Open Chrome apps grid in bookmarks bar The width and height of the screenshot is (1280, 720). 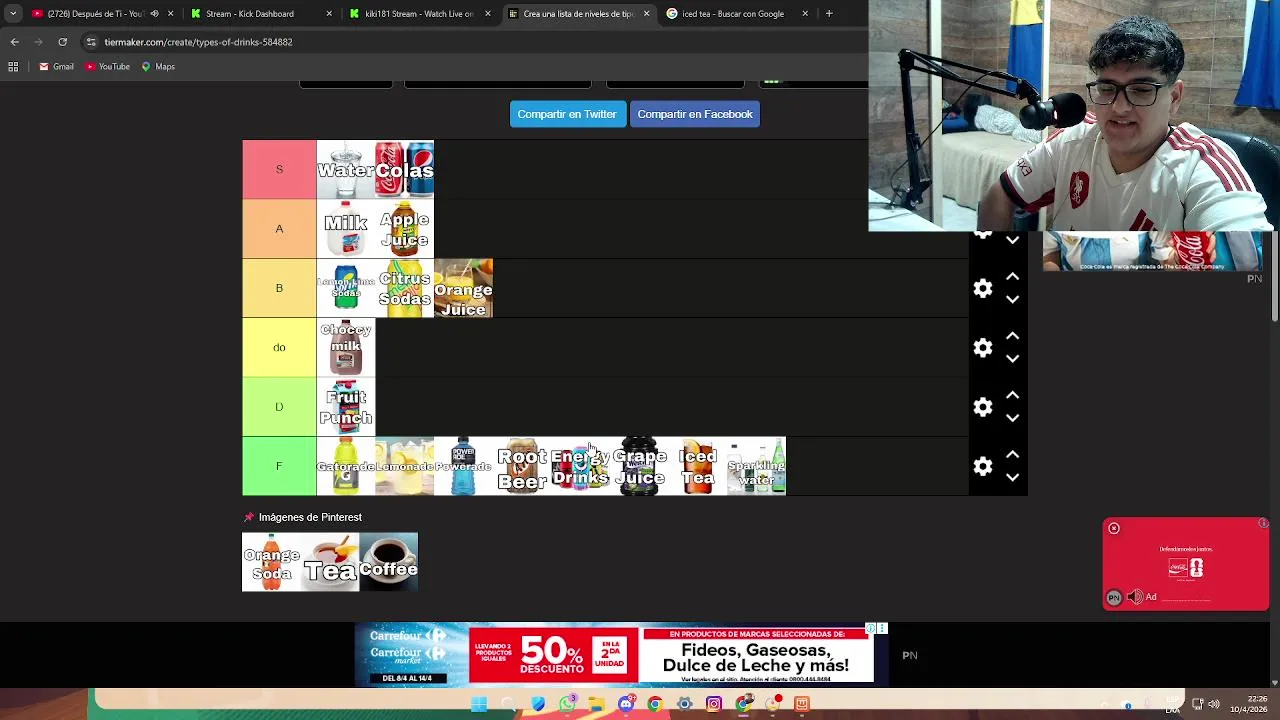click(x=13, y=66)
